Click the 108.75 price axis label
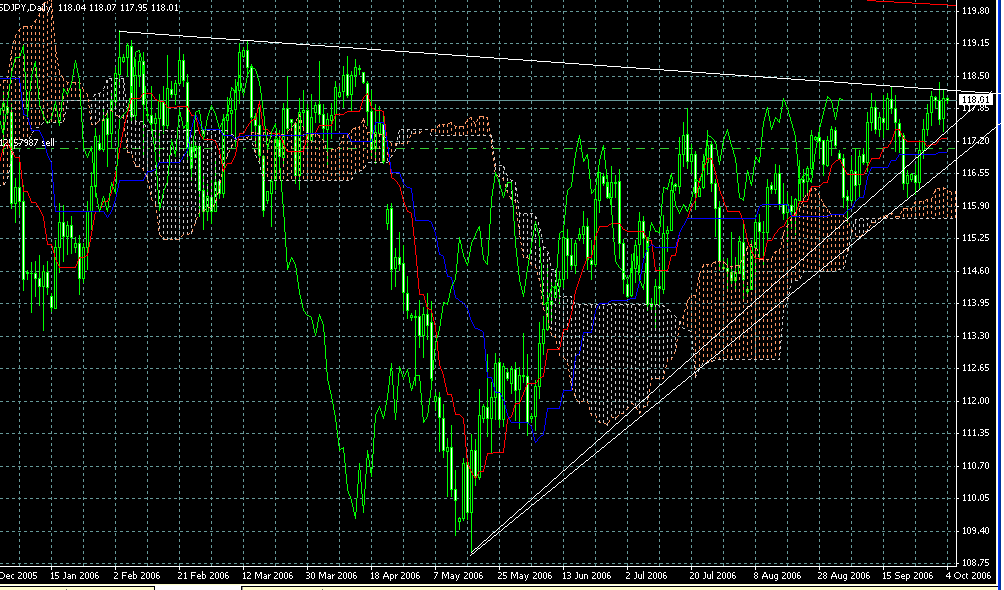 pyautogui.click(x=976, y=562)
